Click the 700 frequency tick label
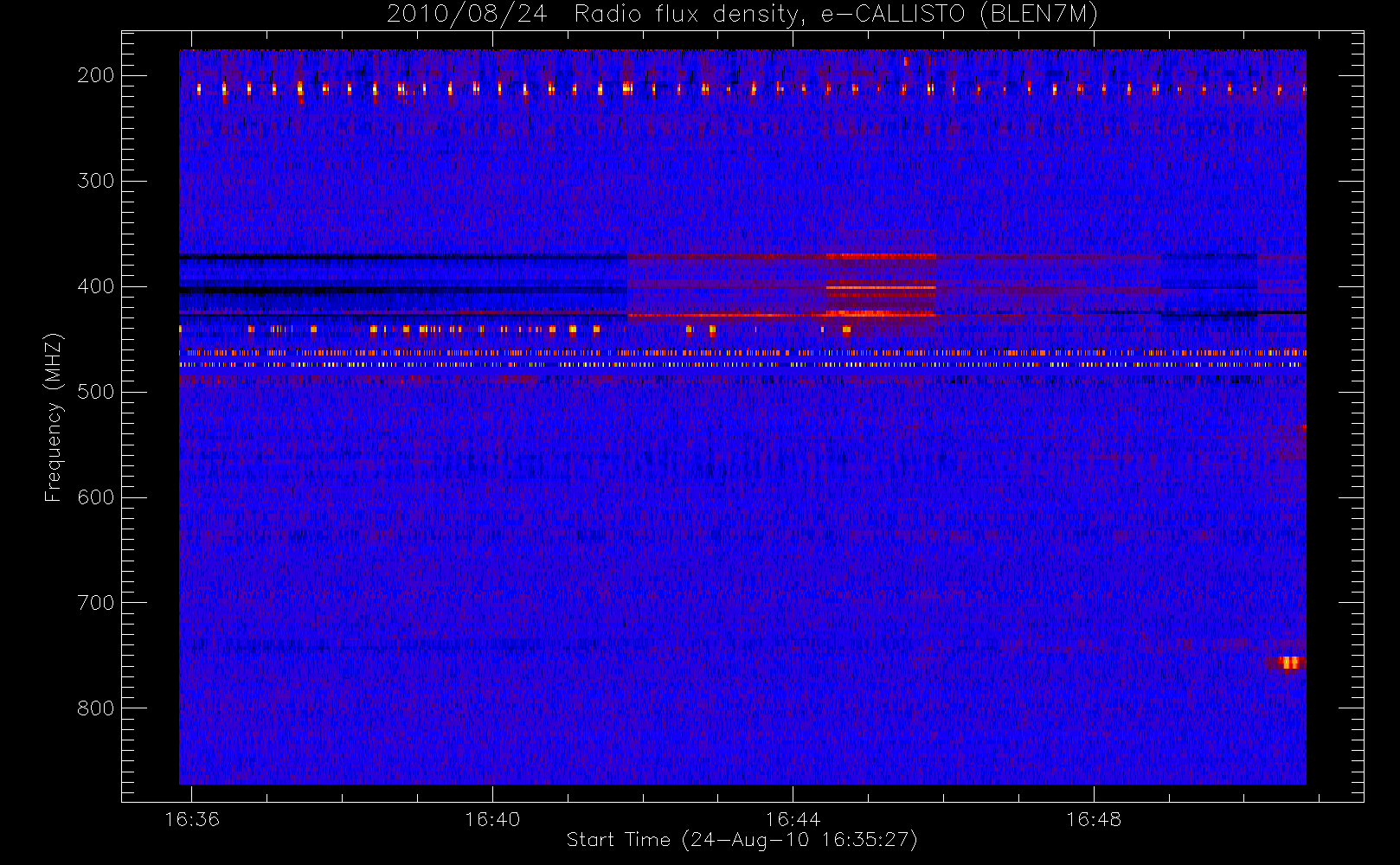This screenshot has width=1400, height=865. [x=95, y=603]
